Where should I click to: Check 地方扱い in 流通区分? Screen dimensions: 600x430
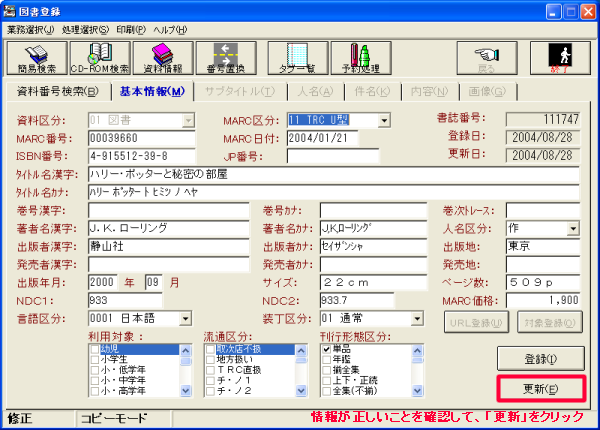coord(210,360)
